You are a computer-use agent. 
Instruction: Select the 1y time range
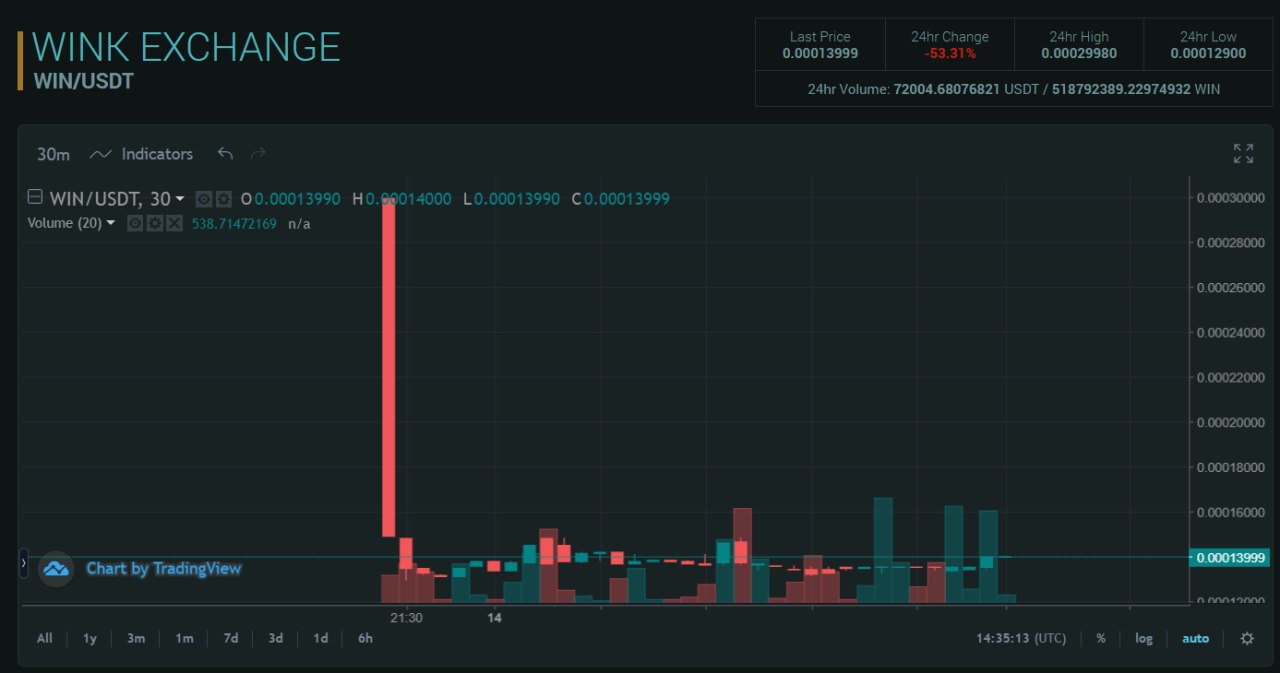click(90, 638)
